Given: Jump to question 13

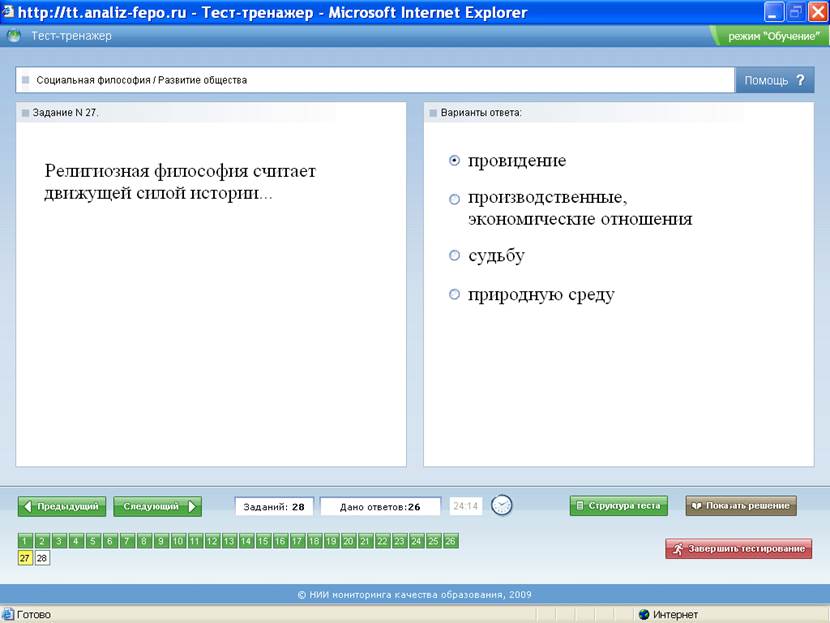Looking at the screenshot, I should [229, 541].
